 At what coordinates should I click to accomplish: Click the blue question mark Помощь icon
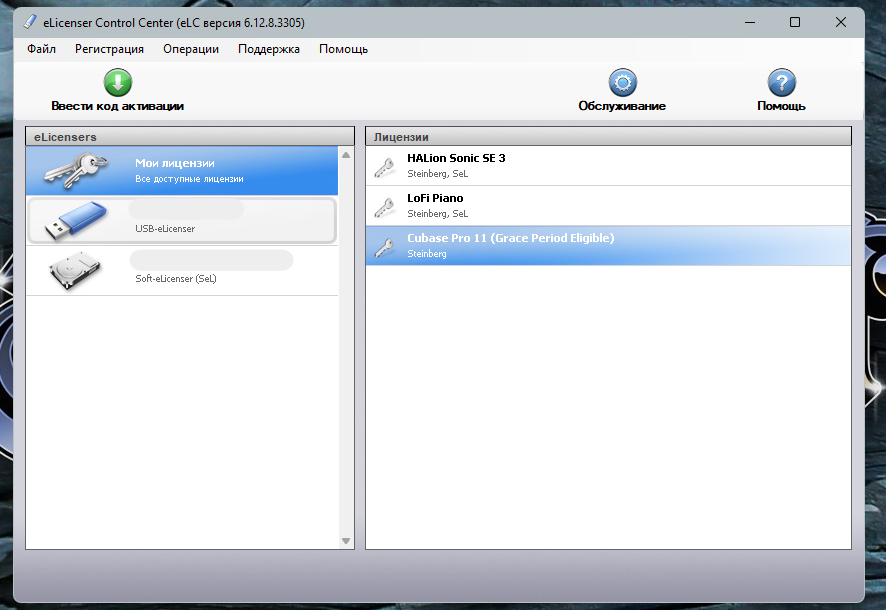(x=781, y=82)
